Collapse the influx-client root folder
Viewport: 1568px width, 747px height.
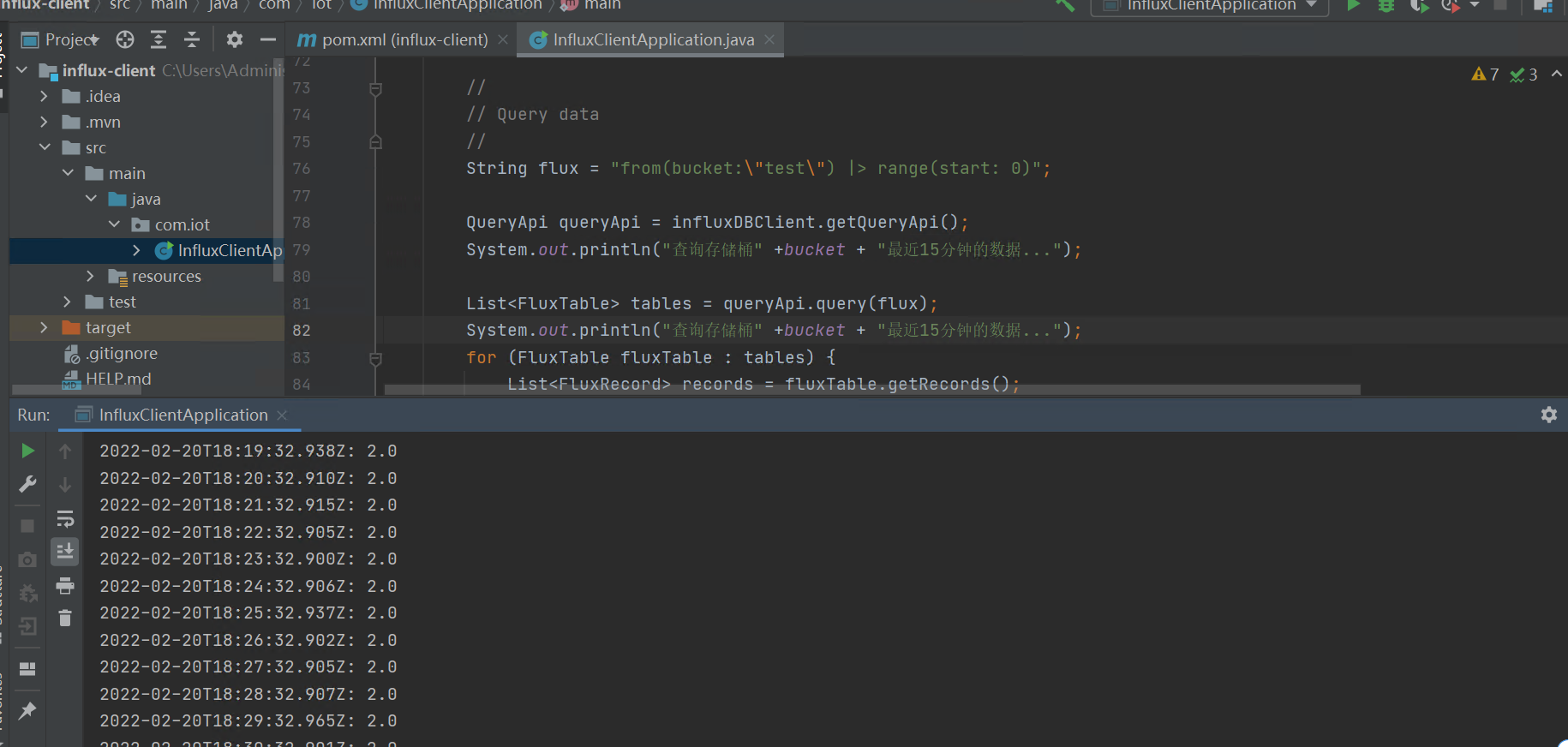click(x=22, y=70)
